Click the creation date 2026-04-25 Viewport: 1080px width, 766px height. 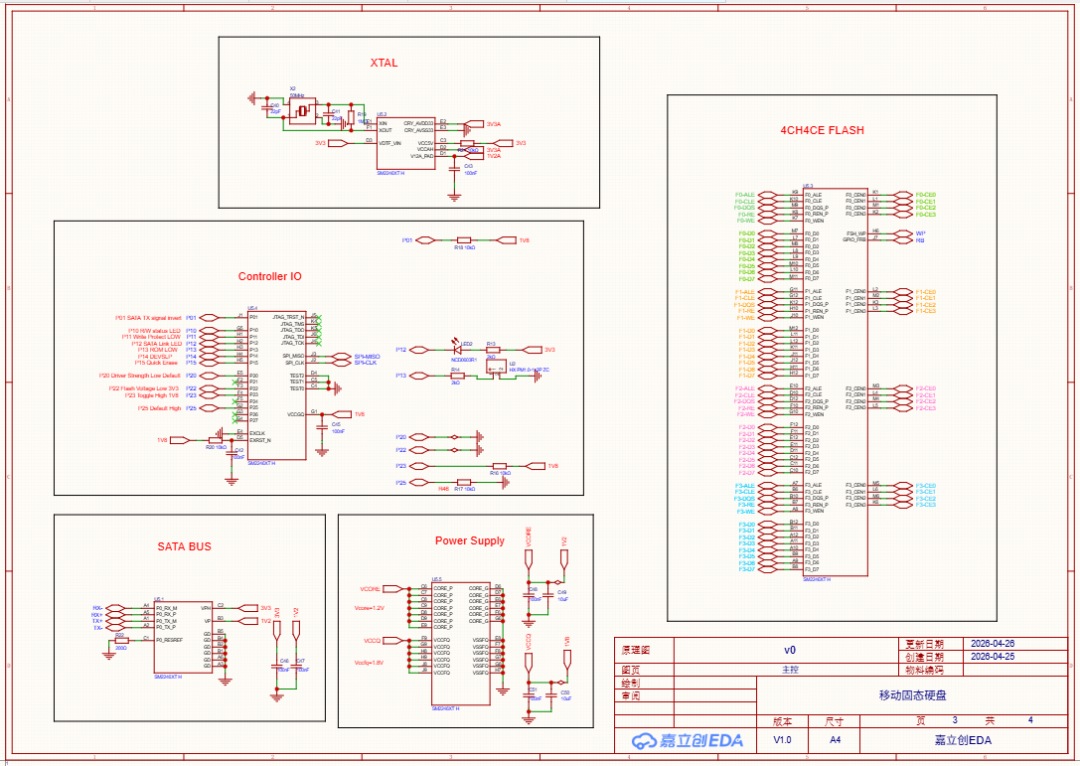[993, 656]
